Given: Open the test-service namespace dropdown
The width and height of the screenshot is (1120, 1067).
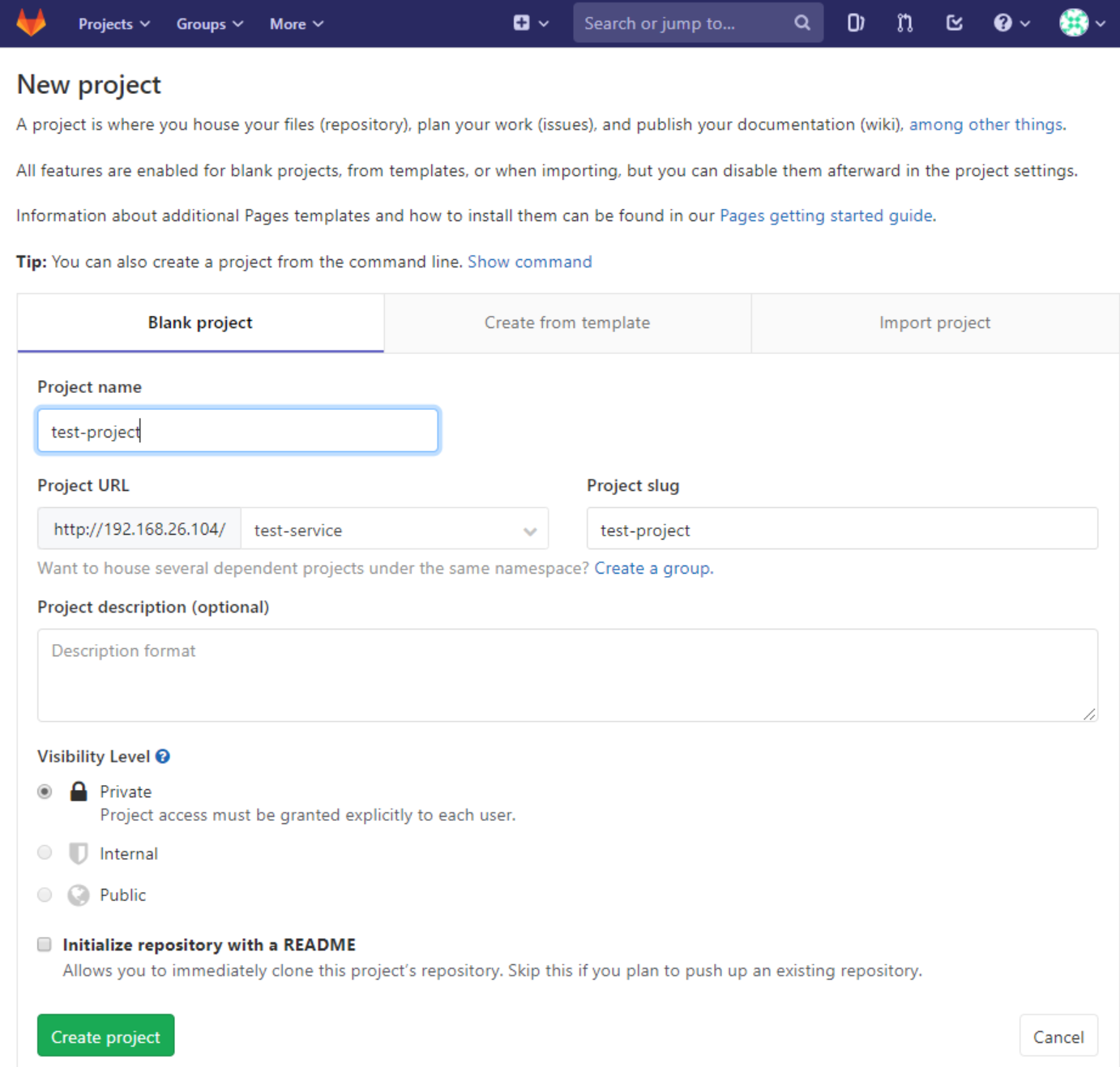Looking at the screenshot, I should pyautogui.click(x=395, y=529).
